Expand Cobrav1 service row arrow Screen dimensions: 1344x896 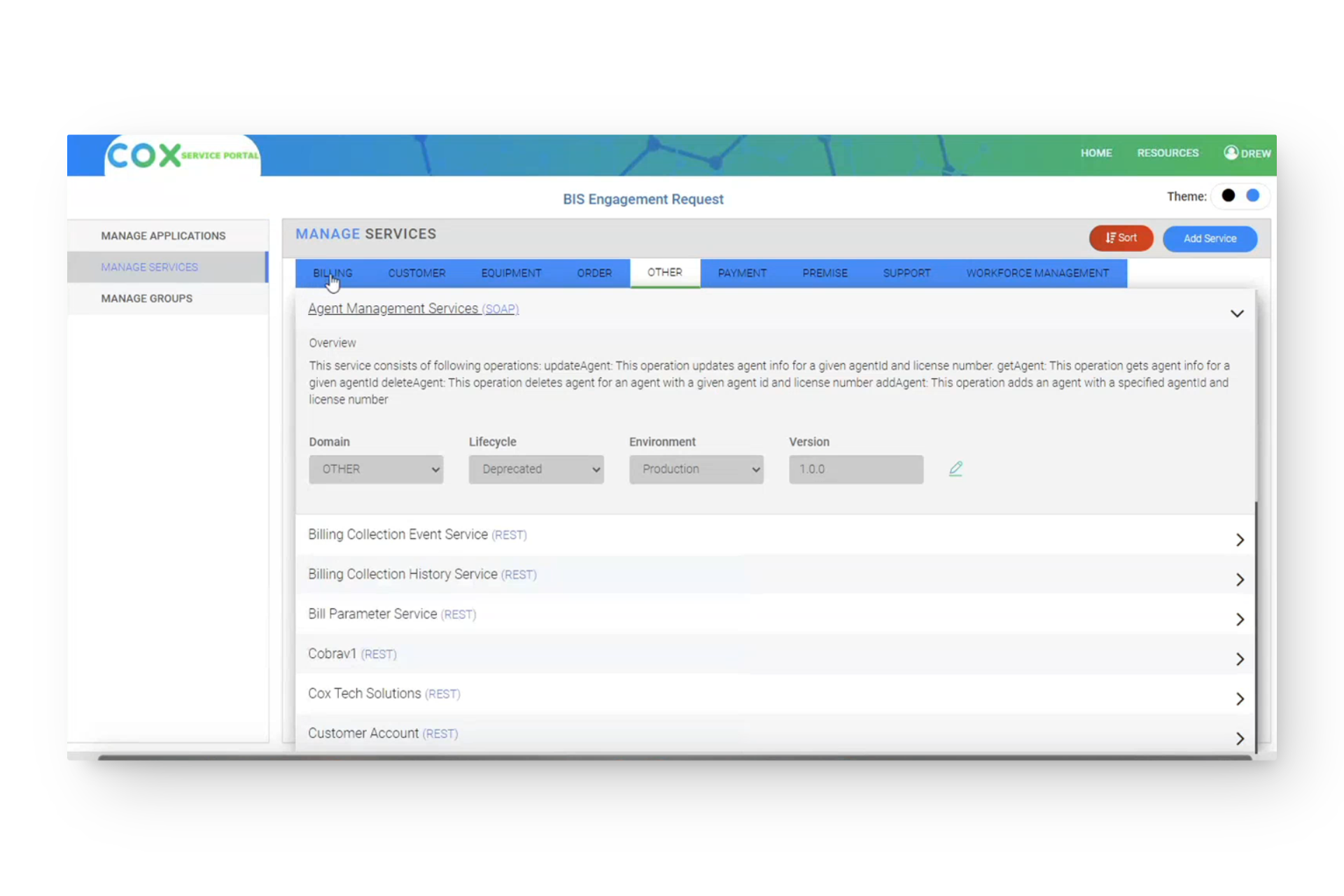tap(1240, 659)
